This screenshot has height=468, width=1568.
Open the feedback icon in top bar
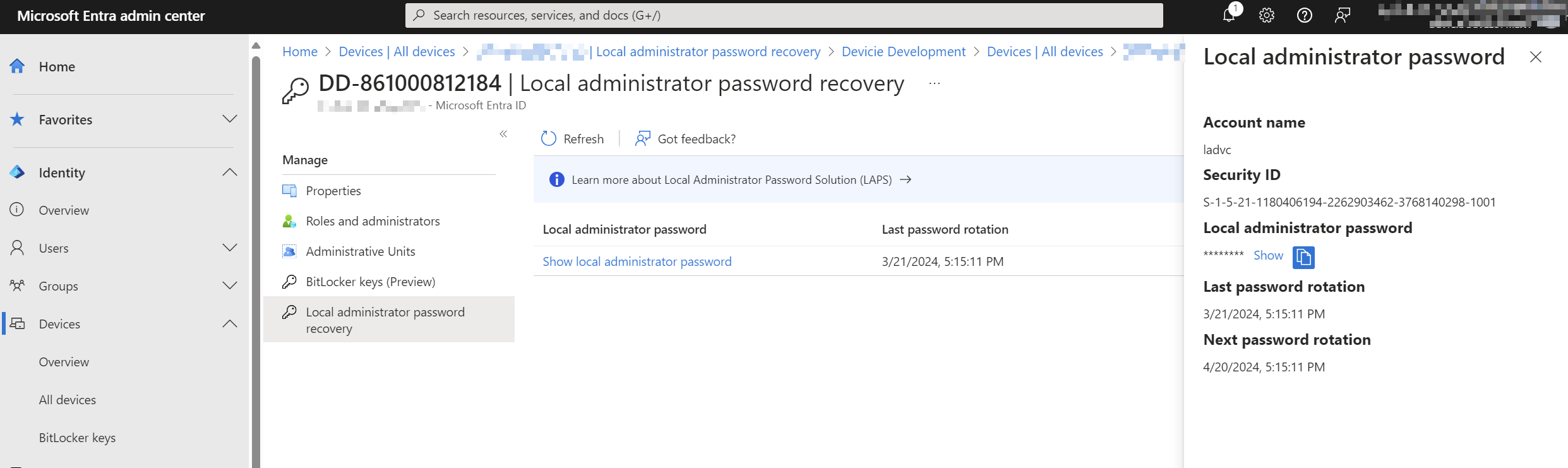click(1342, 16)
